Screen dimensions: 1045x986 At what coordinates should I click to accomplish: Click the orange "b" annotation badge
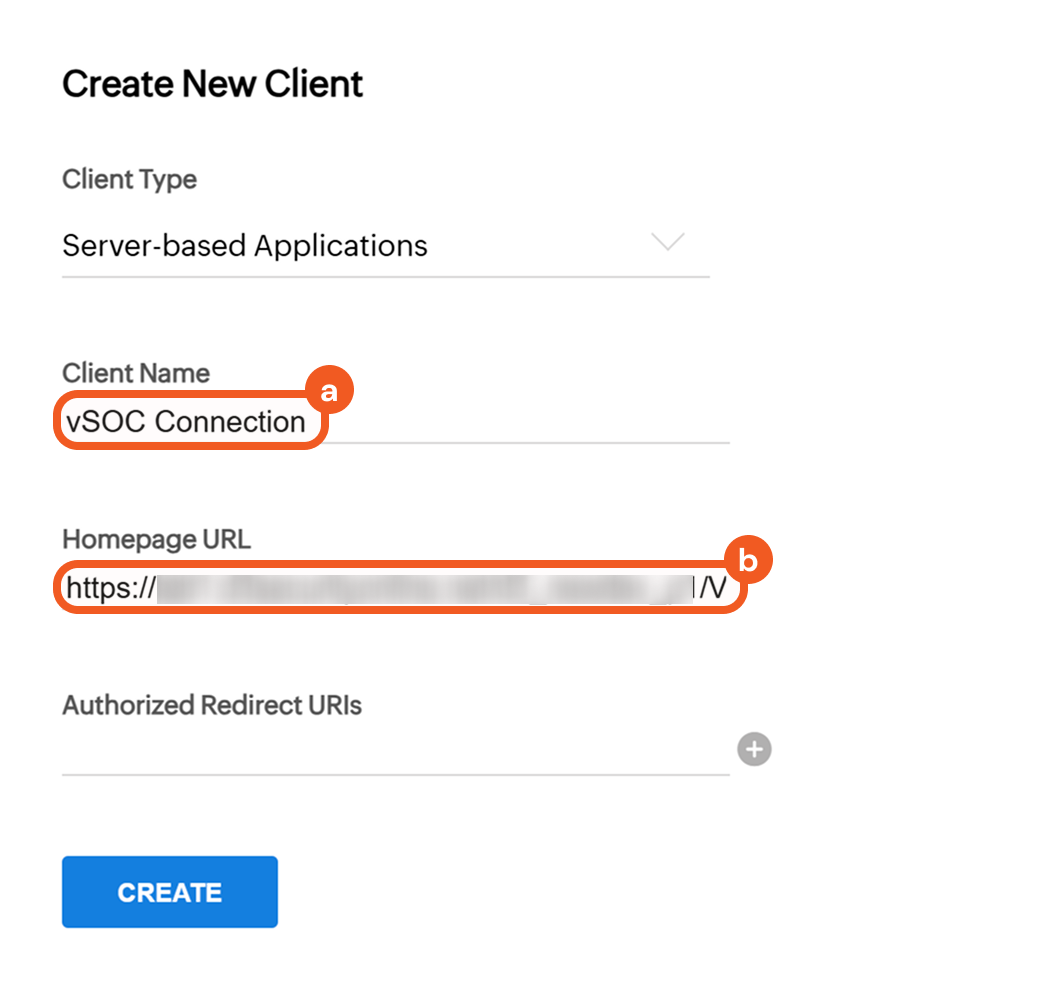(x=747, y=561)
